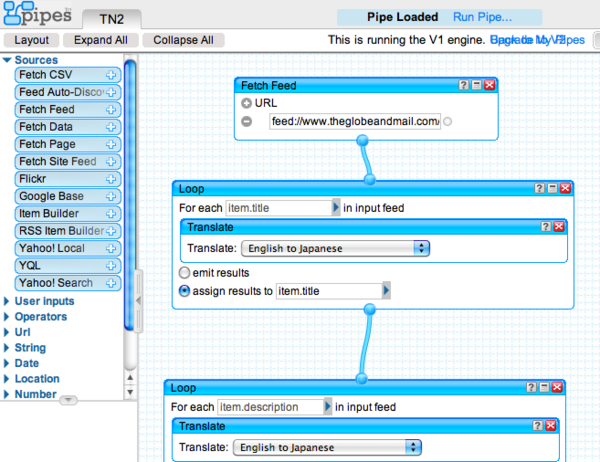
Task: Add the Item Builder module plus icon
Action: (111, 214)
